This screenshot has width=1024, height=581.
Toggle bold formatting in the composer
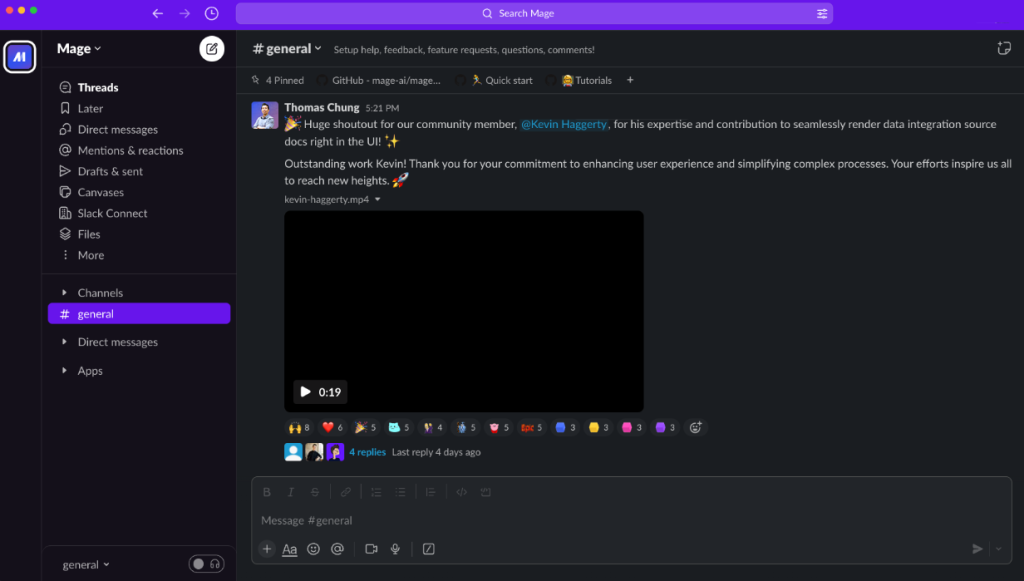pos(266,492)
